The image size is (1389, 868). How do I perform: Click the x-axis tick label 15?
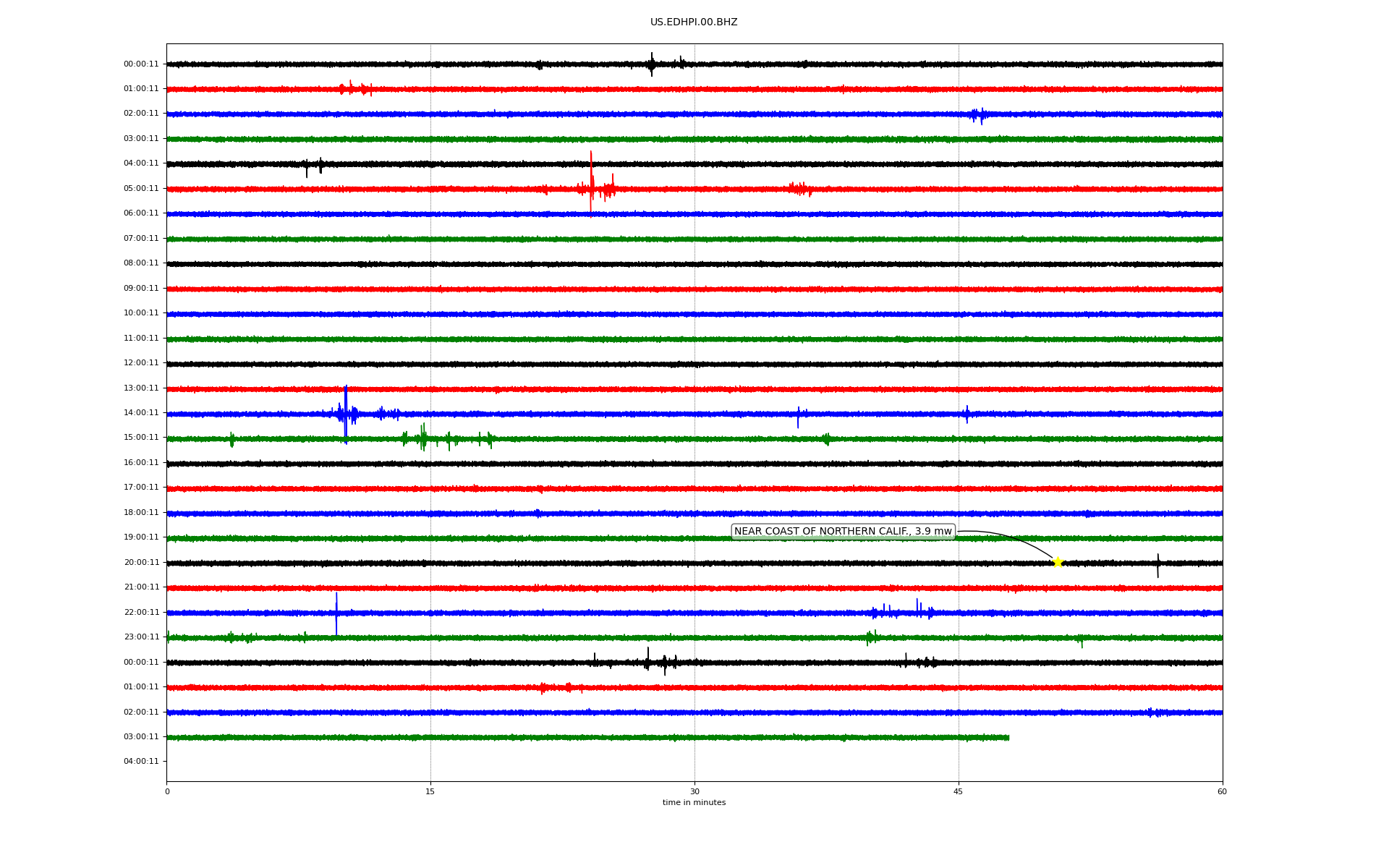tap(430, 792)
